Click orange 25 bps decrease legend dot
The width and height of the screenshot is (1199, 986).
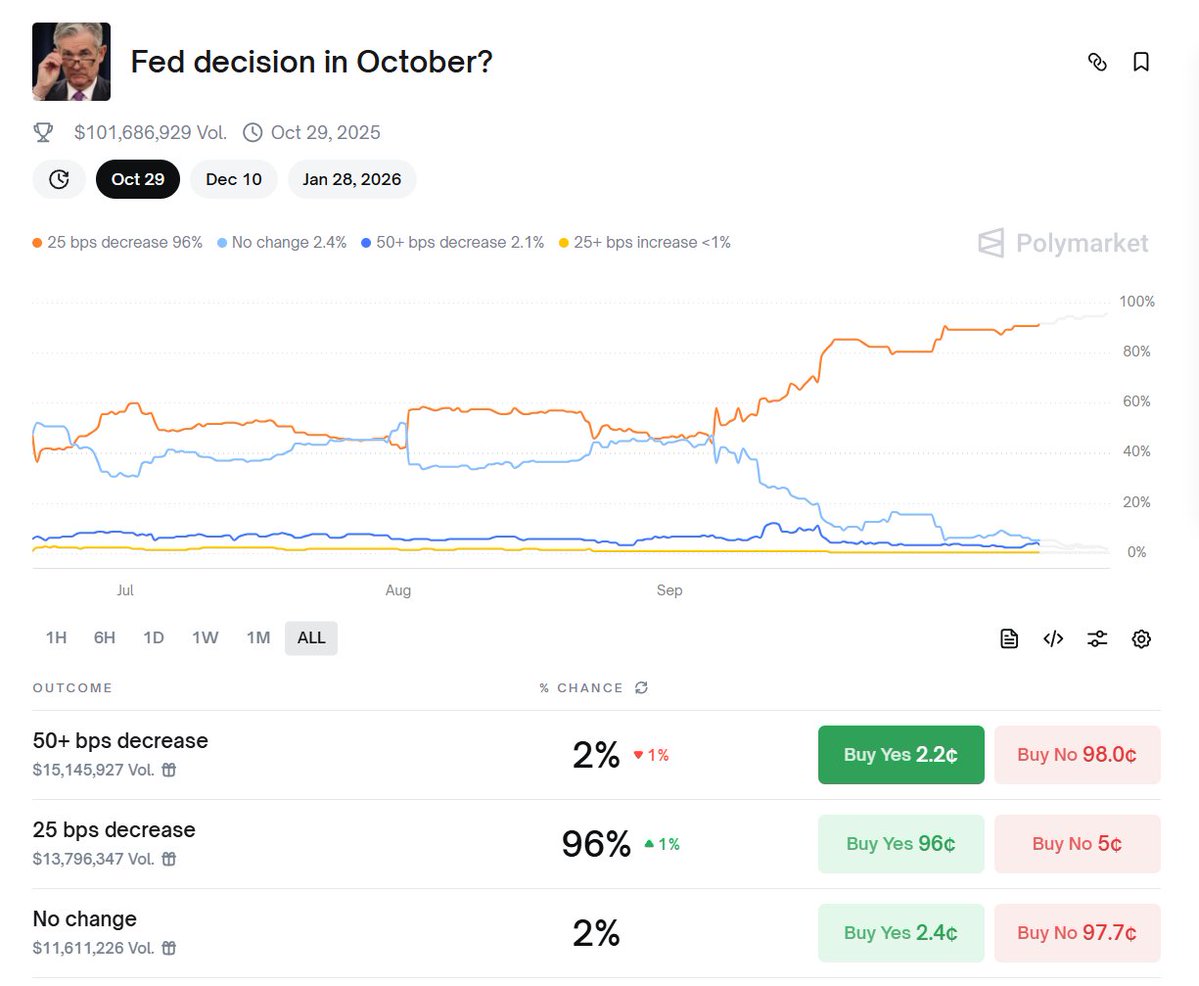click(x=38, y=243)
